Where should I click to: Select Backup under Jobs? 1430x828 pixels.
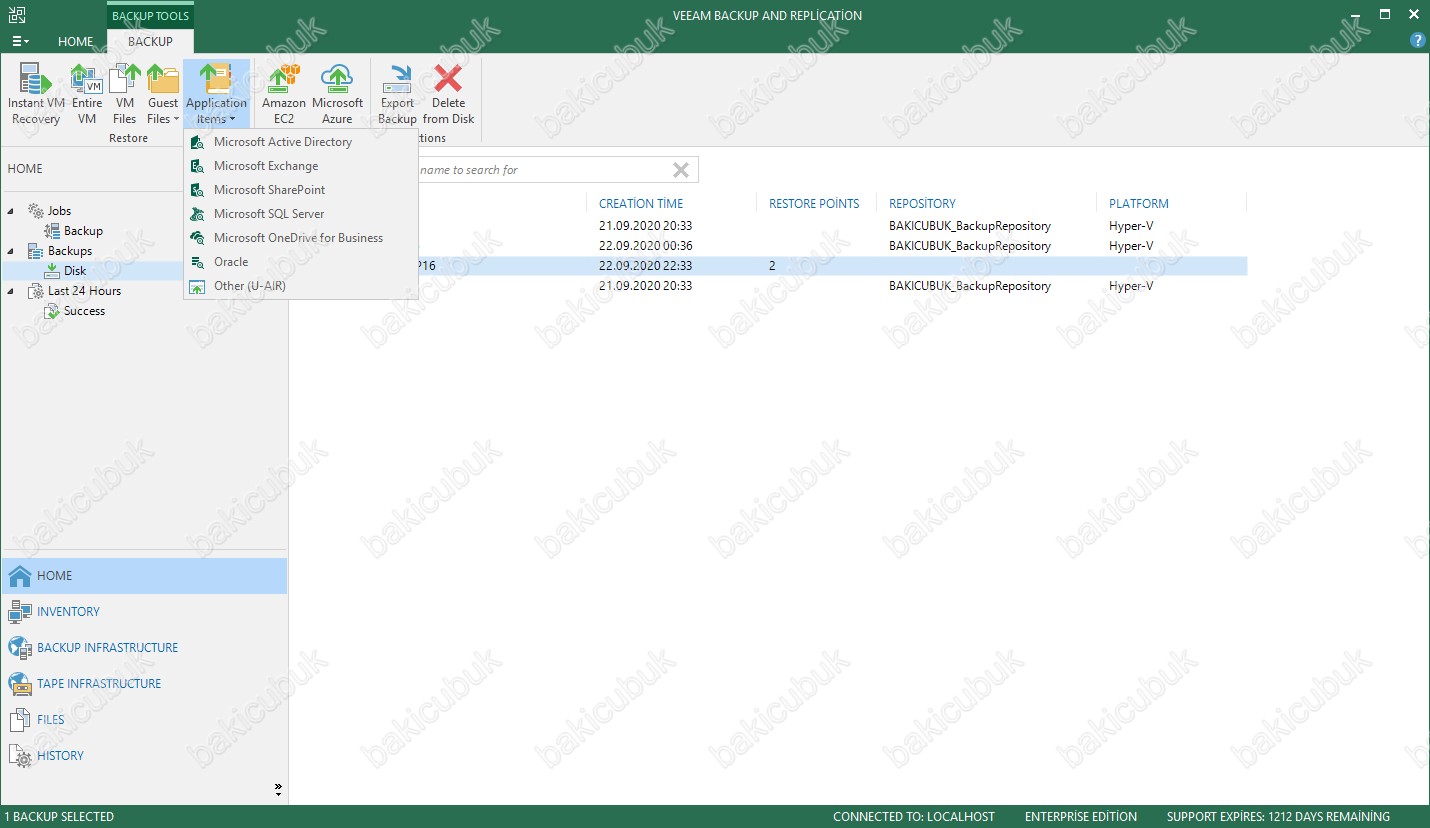pyautogui.click(x=83, y=231)
